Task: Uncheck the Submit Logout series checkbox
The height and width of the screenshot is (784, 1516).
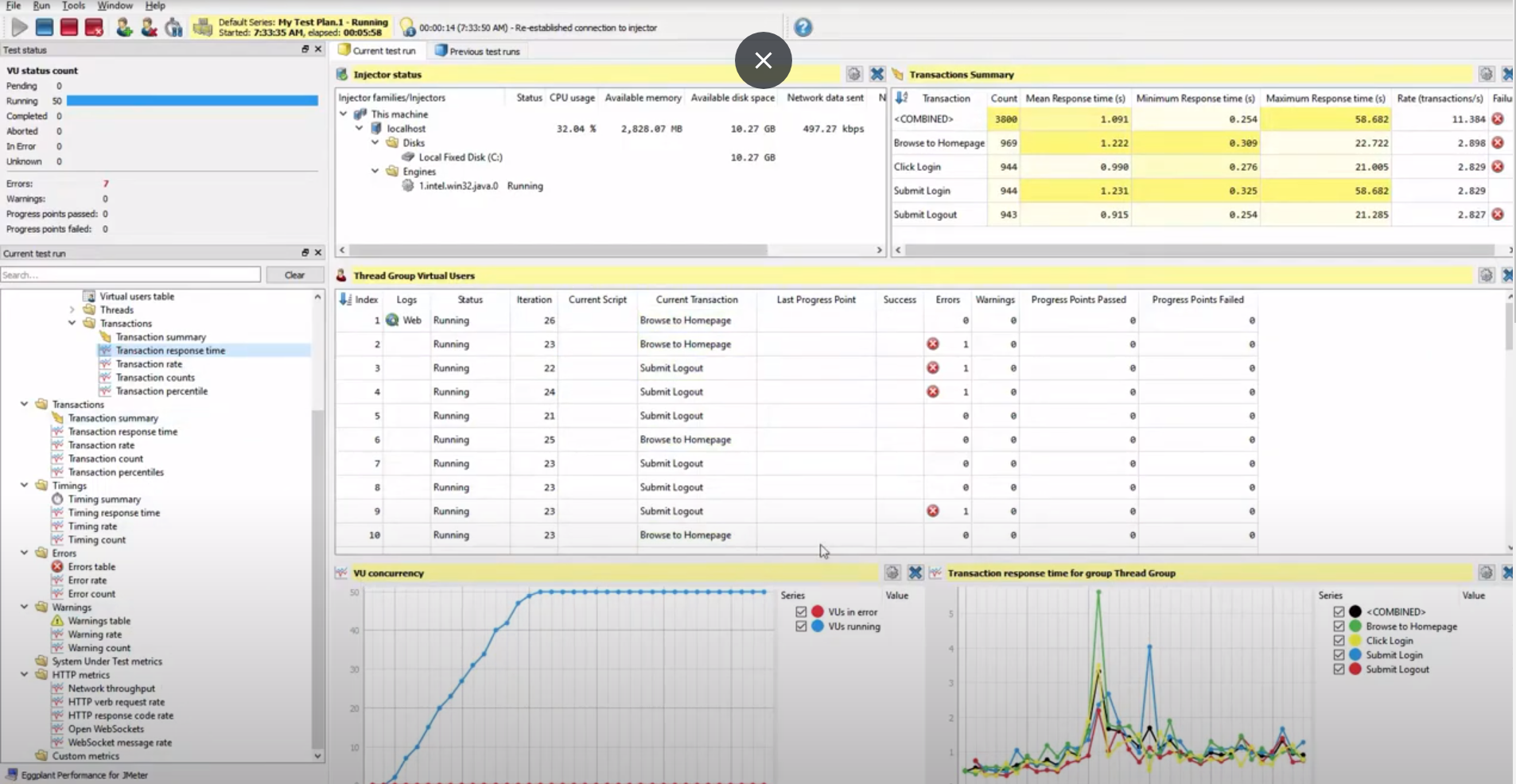Action: click(1339, 670)
